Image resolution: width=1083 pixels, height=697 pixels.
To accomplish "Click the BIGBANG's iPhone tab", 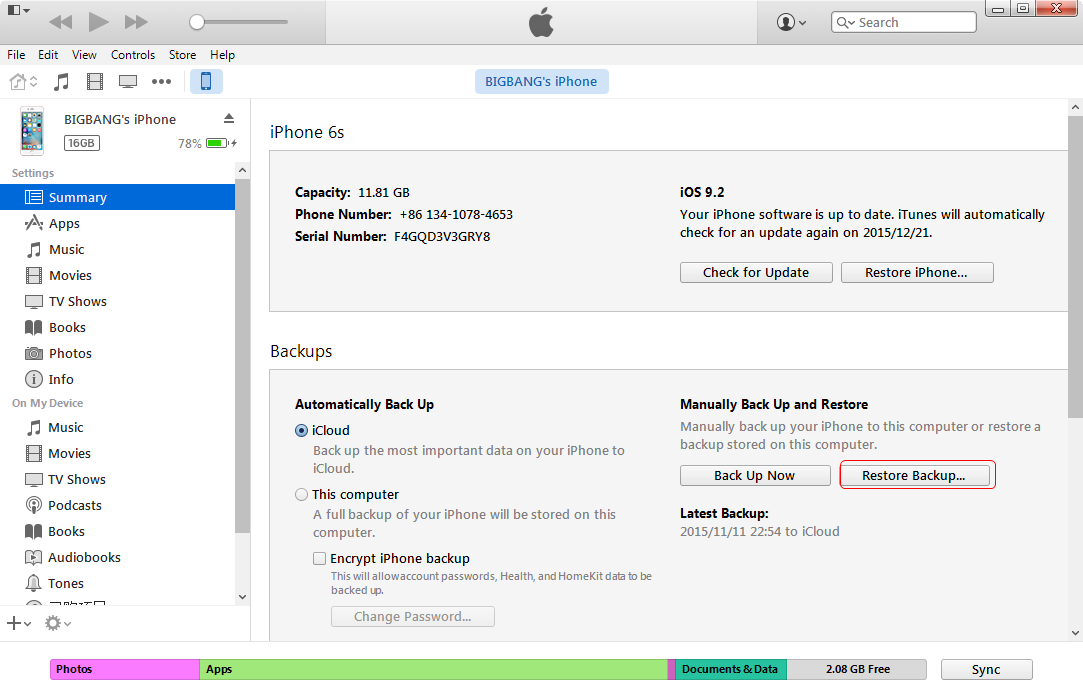I will pyautogui.click(x=541, y=82).
